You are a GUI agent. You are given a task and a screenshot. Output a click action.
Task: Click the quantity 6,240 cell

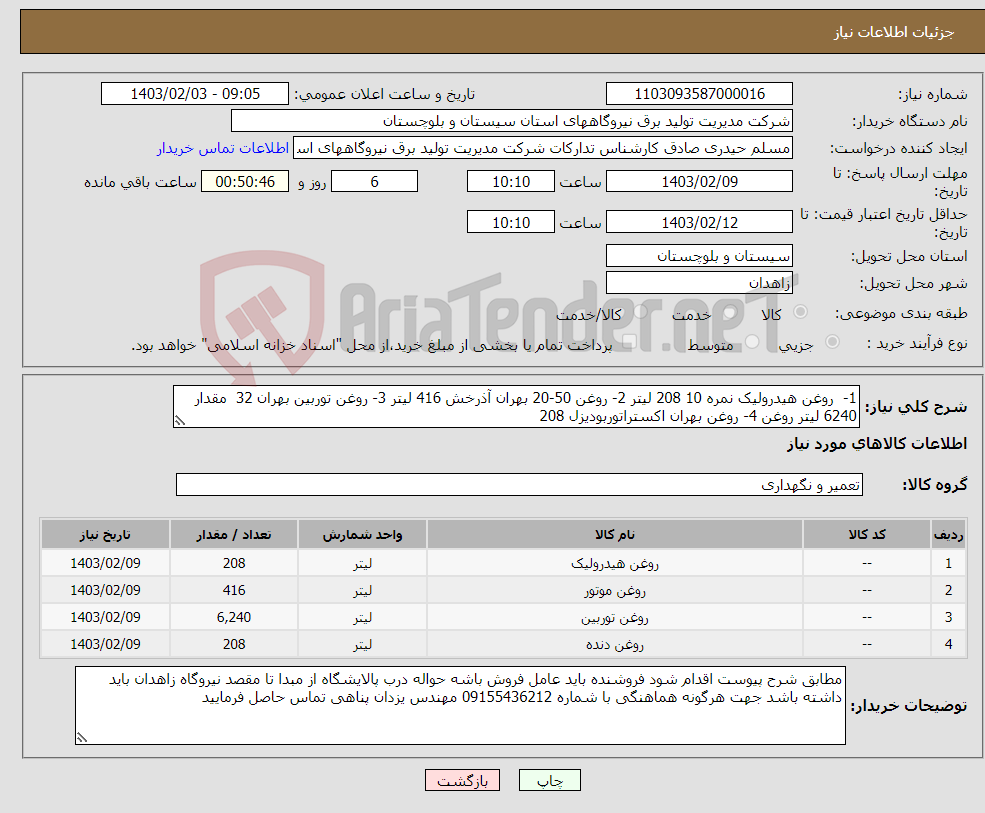point(234,618)
